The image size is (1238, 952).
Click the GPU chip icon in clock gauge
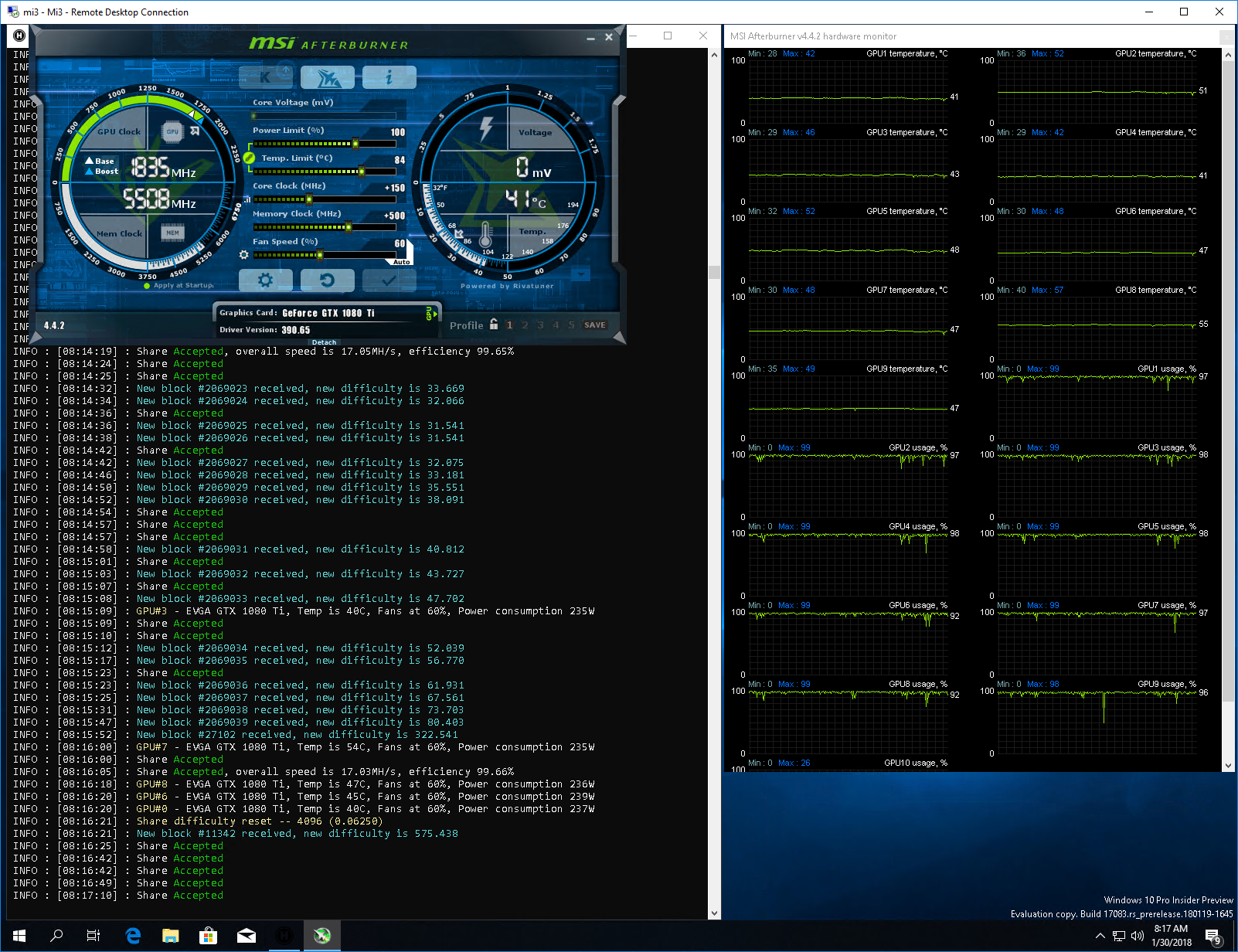tap(172, 131)
